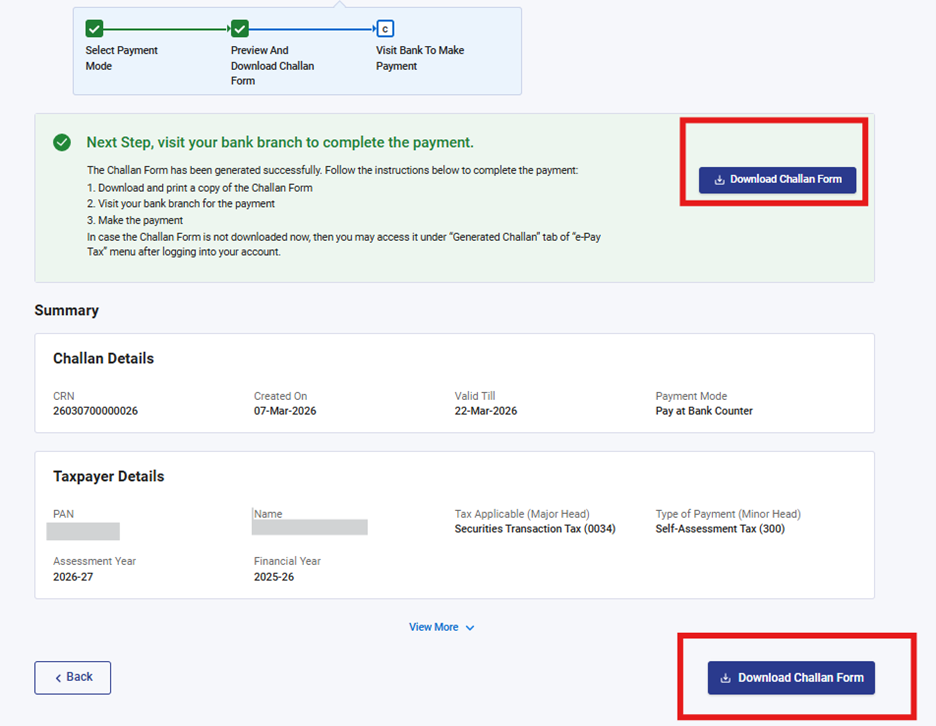Click the Valid Till date 22-Mar-2026
The height and width of the screenshot is (726, 936).
click(x=486, y=411)
